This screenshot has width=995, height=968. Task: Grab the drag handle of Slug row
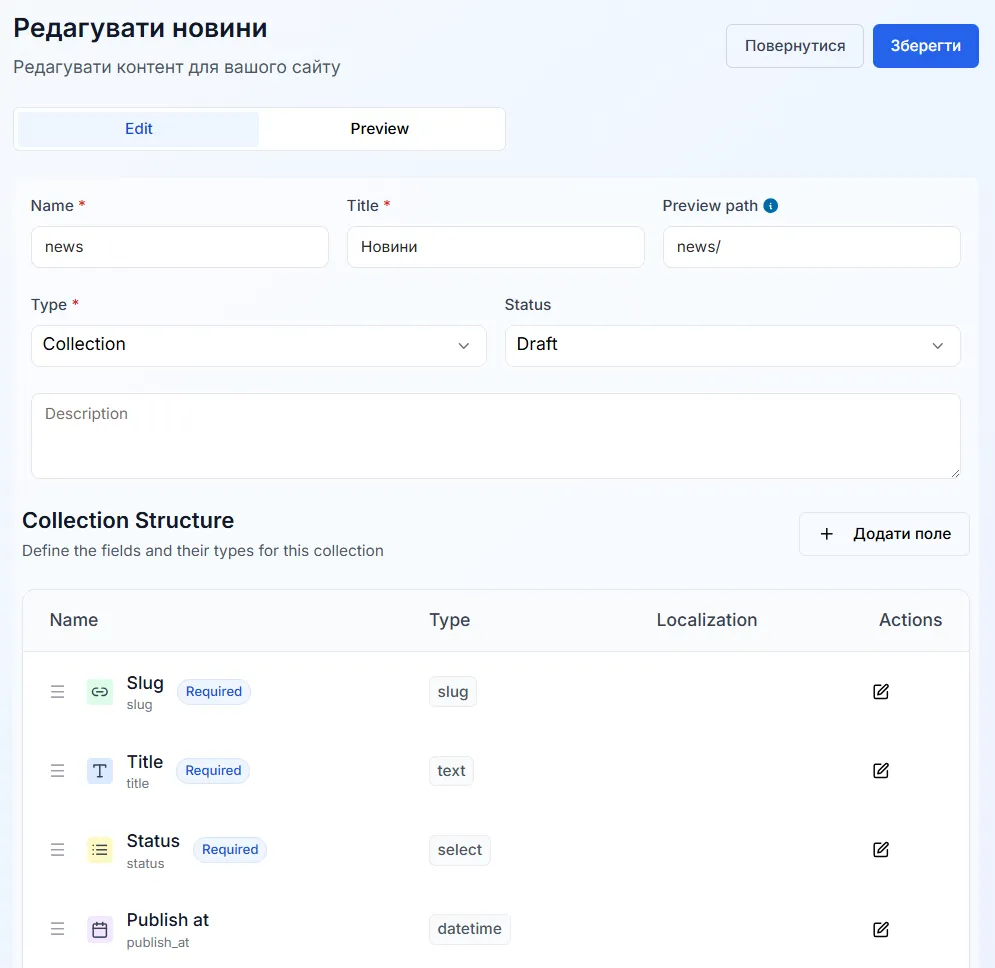coord(58,691)
